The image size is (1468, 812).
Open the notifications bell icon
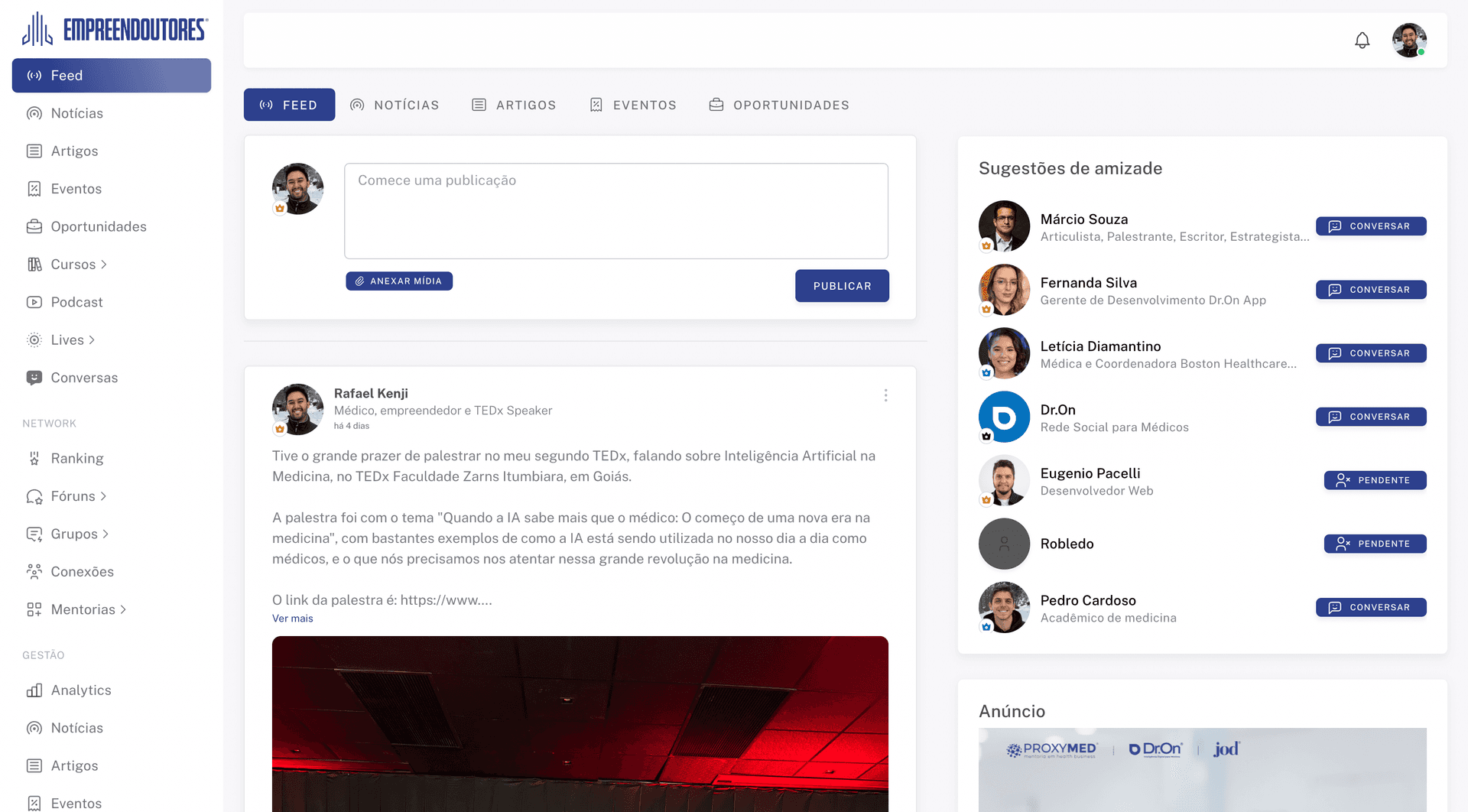(x=1362, y=41)
